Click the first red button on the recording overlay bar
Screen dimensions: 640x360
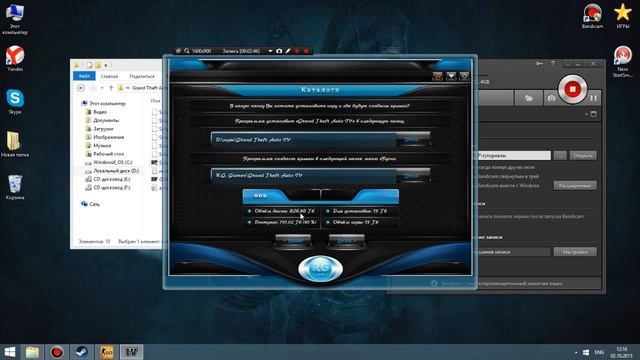pos(297,51)
